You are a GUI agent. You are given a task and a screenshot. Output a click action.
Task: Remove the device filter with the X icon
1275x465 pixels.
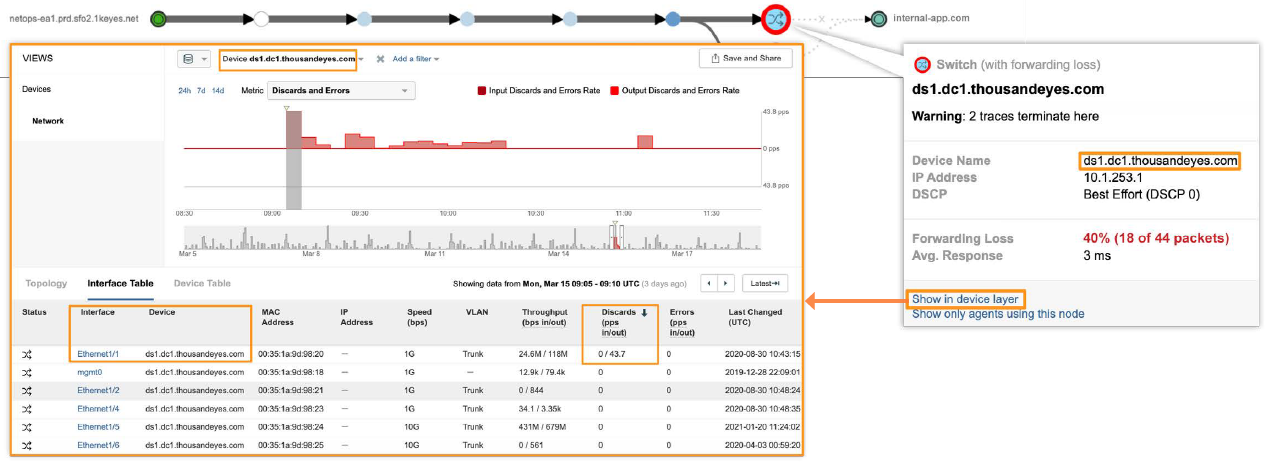(x=380, y=59)
